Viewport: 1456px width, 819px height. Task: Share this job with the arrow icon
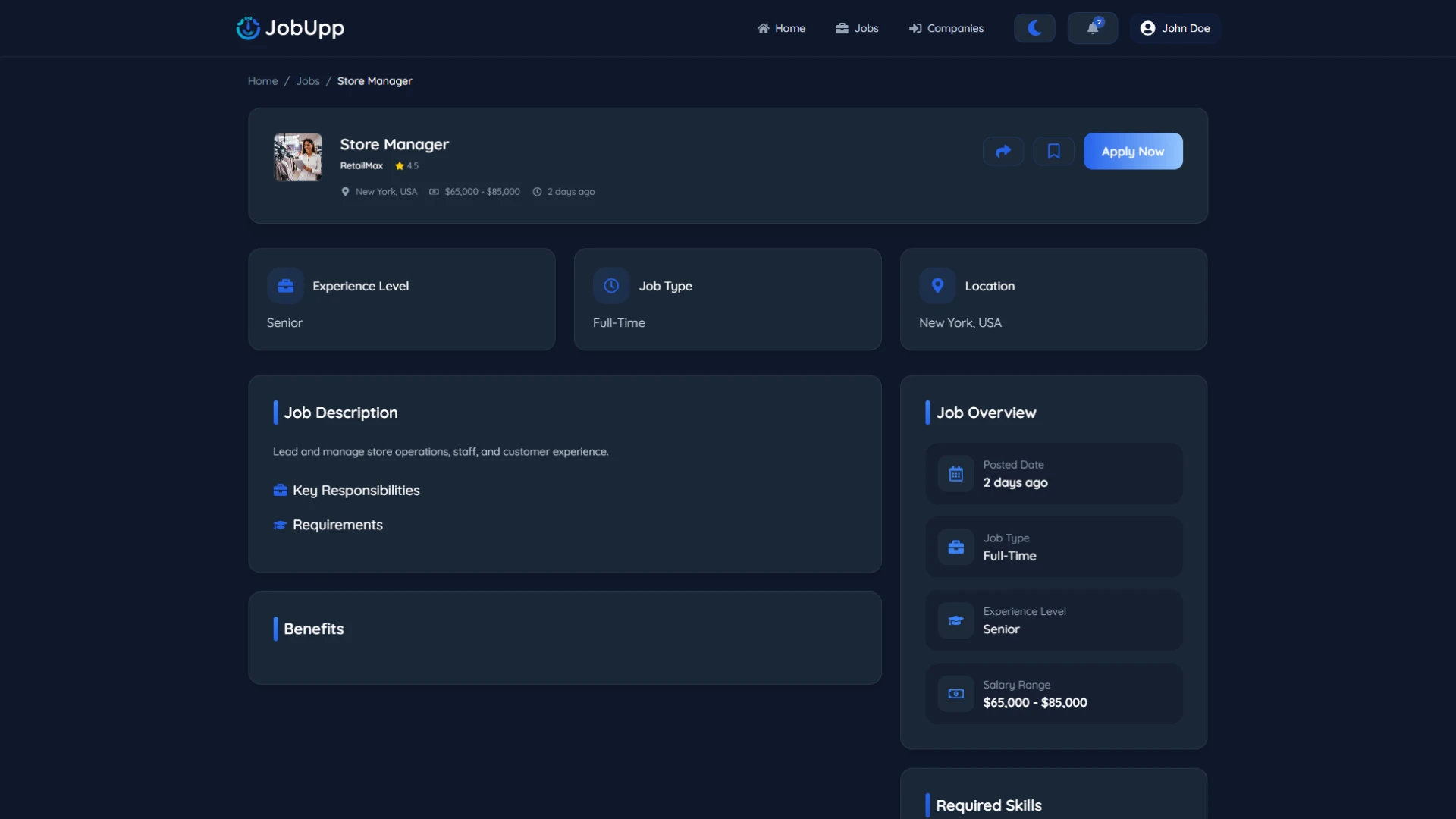pos(1003,151)
